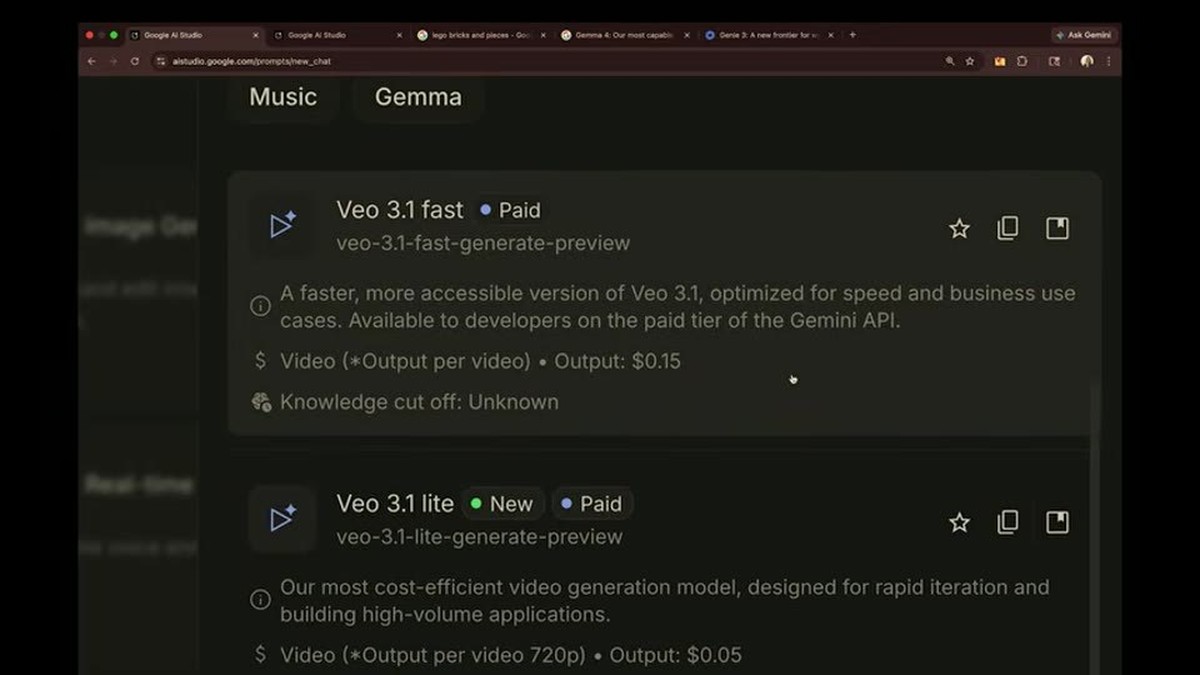Screen dimensions: 1200x675
Task: Open the browser side panel icon
Action: 1054,61
